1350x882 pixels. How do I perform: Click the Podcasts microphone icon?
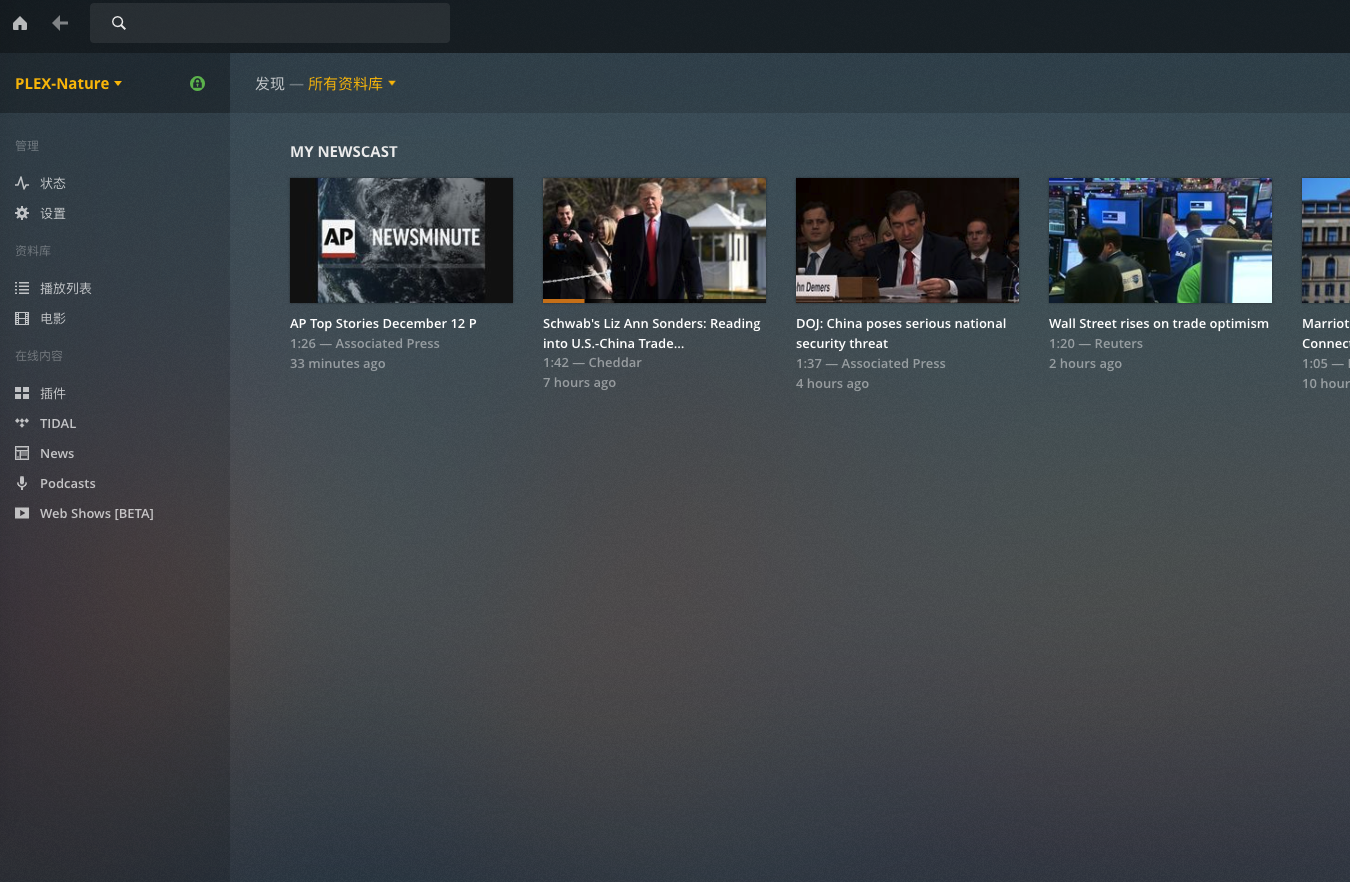coord(22,483)
